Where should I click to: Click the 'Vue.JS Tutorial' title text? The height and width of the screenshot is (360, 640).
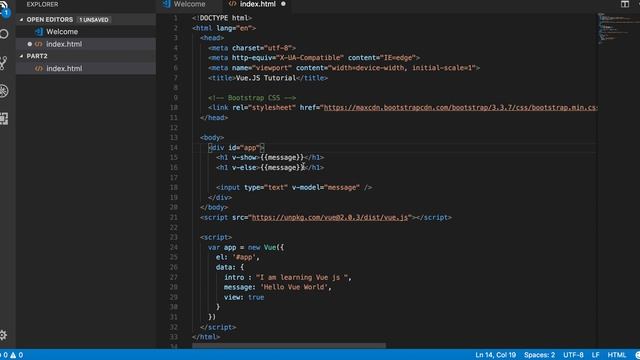(x=266, y=78)
